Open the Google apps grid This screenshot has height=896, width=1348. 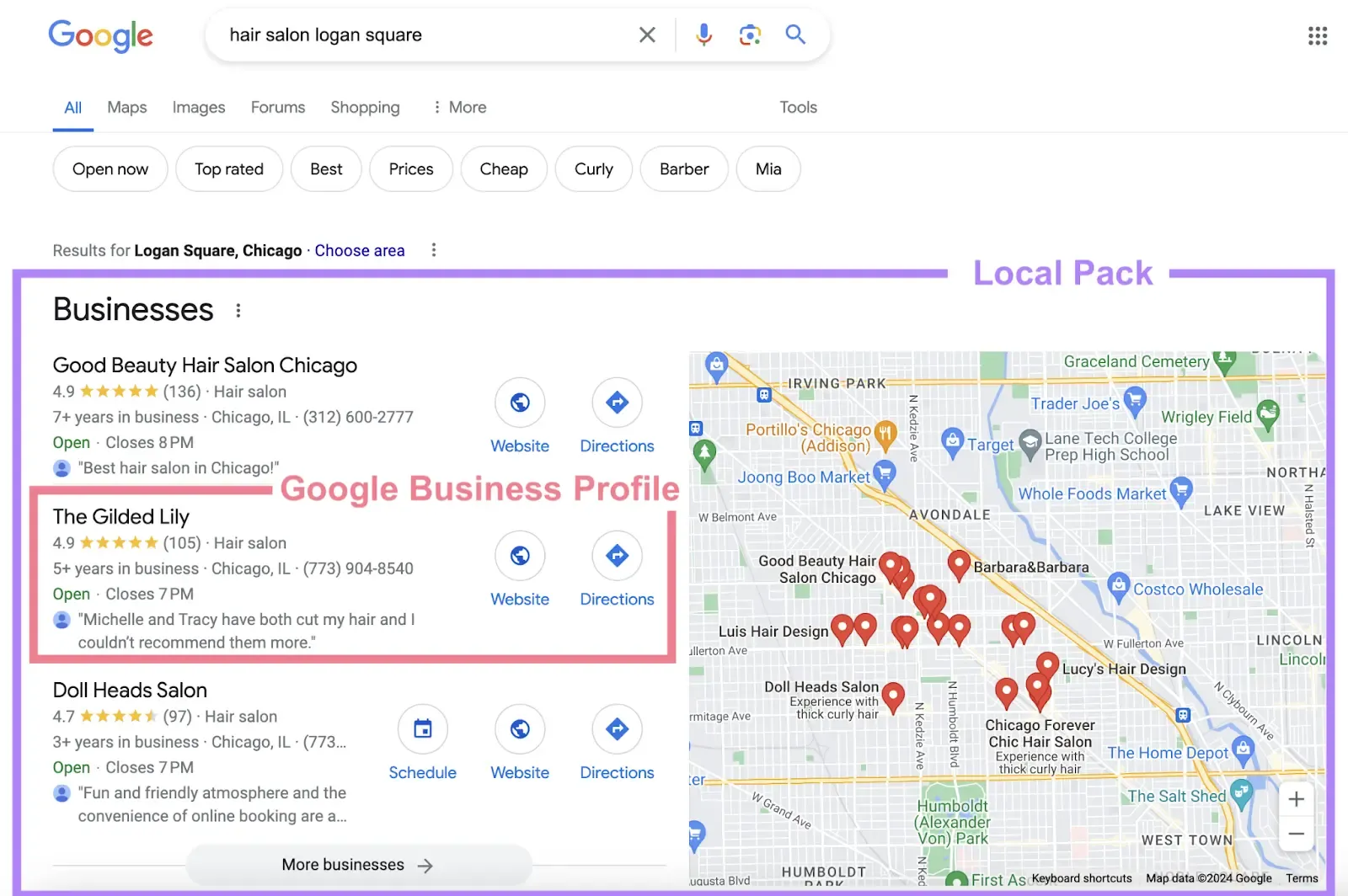[x=1316, y=35]
